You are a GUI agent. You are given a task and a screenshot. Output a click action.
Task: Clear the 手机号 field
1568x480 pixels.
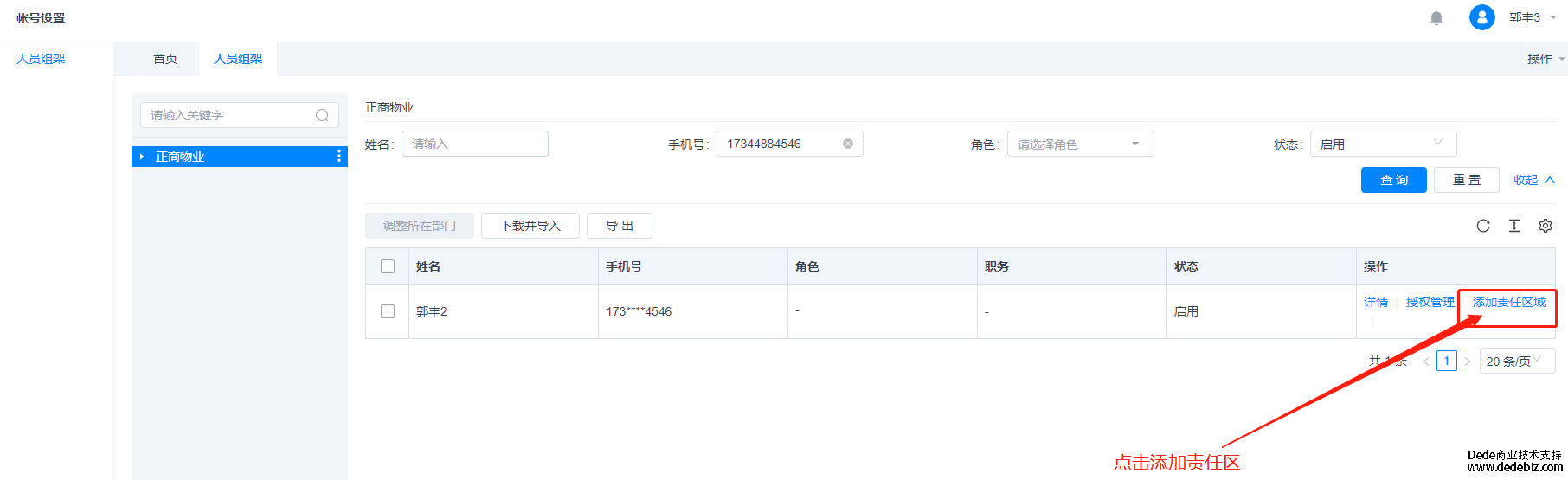point(848,144)
